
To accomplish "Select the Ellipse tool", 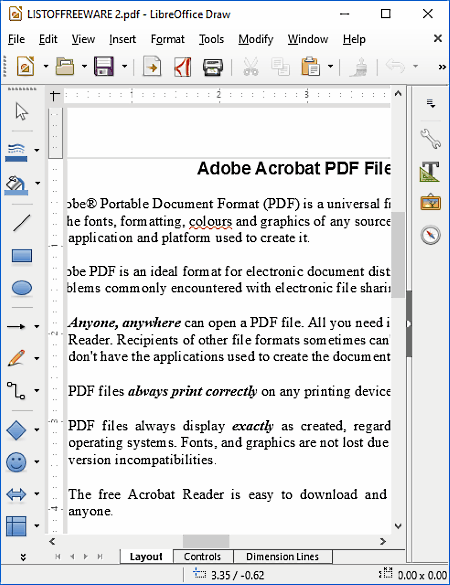I will coord(22,288).
